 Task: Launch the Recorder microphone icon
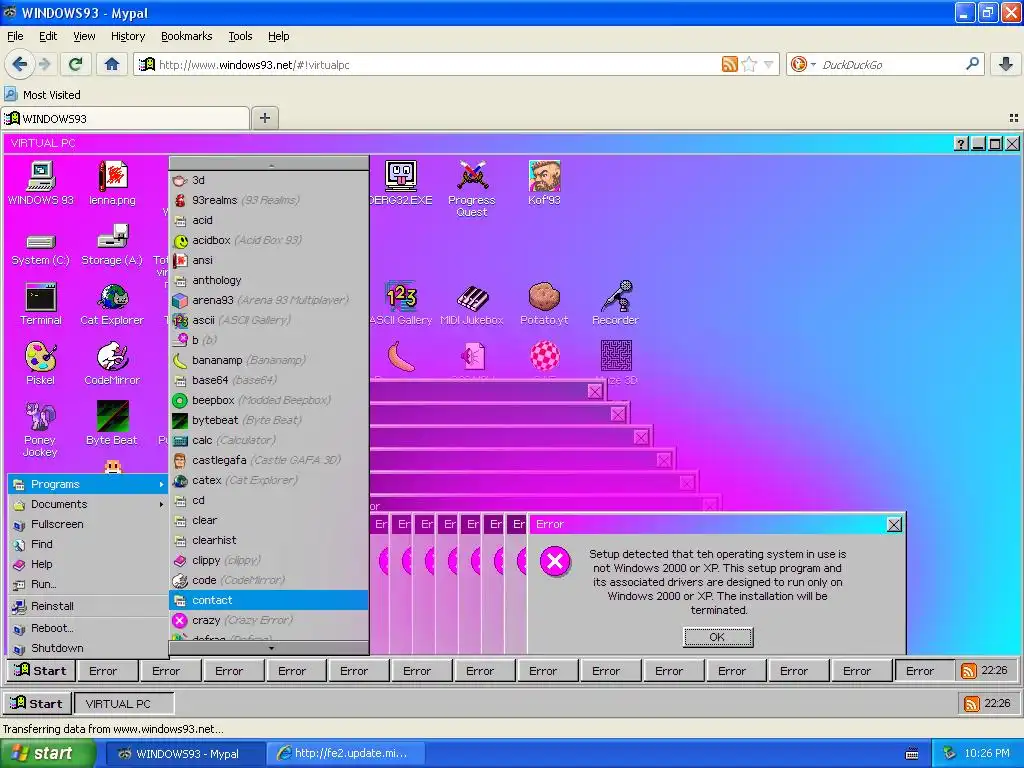(616, 304)
